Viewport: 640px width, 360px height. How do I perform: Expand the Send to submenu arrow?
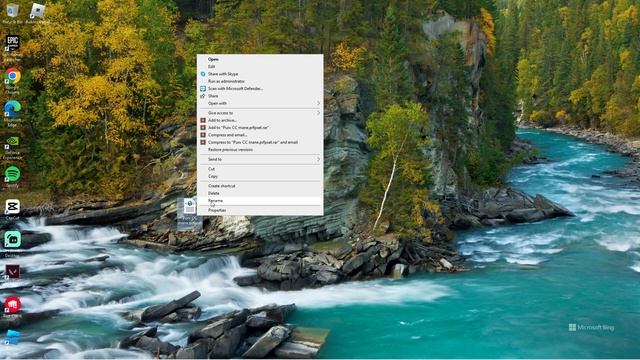coord(318,160)
